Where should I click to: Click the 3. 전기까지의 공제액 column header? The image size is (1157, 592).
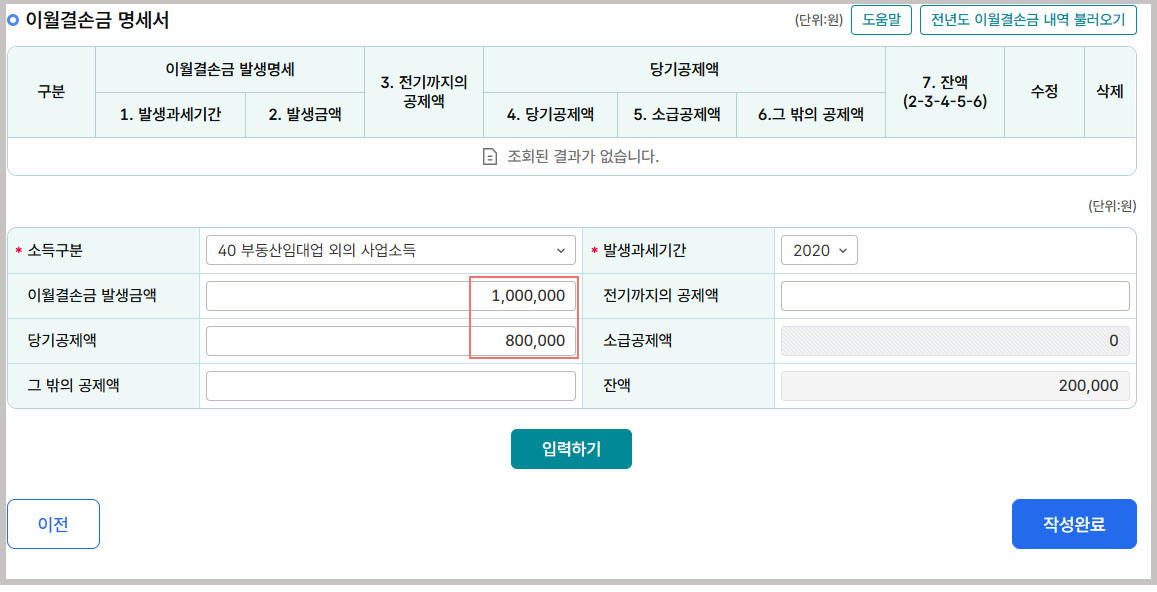(x=424, y=92)
